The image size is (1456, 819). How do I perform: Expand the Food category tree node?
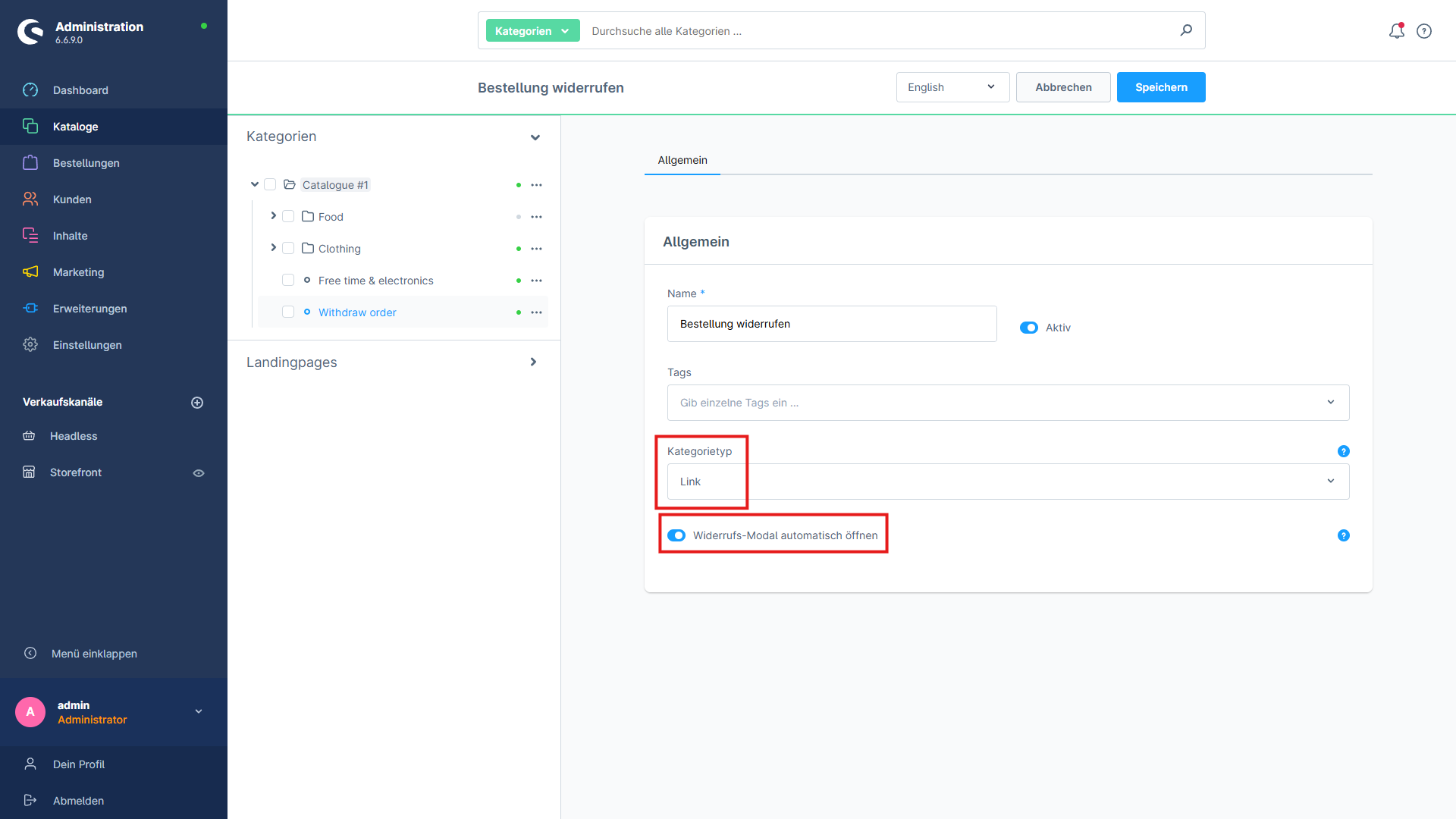click(x=273, y=216)
